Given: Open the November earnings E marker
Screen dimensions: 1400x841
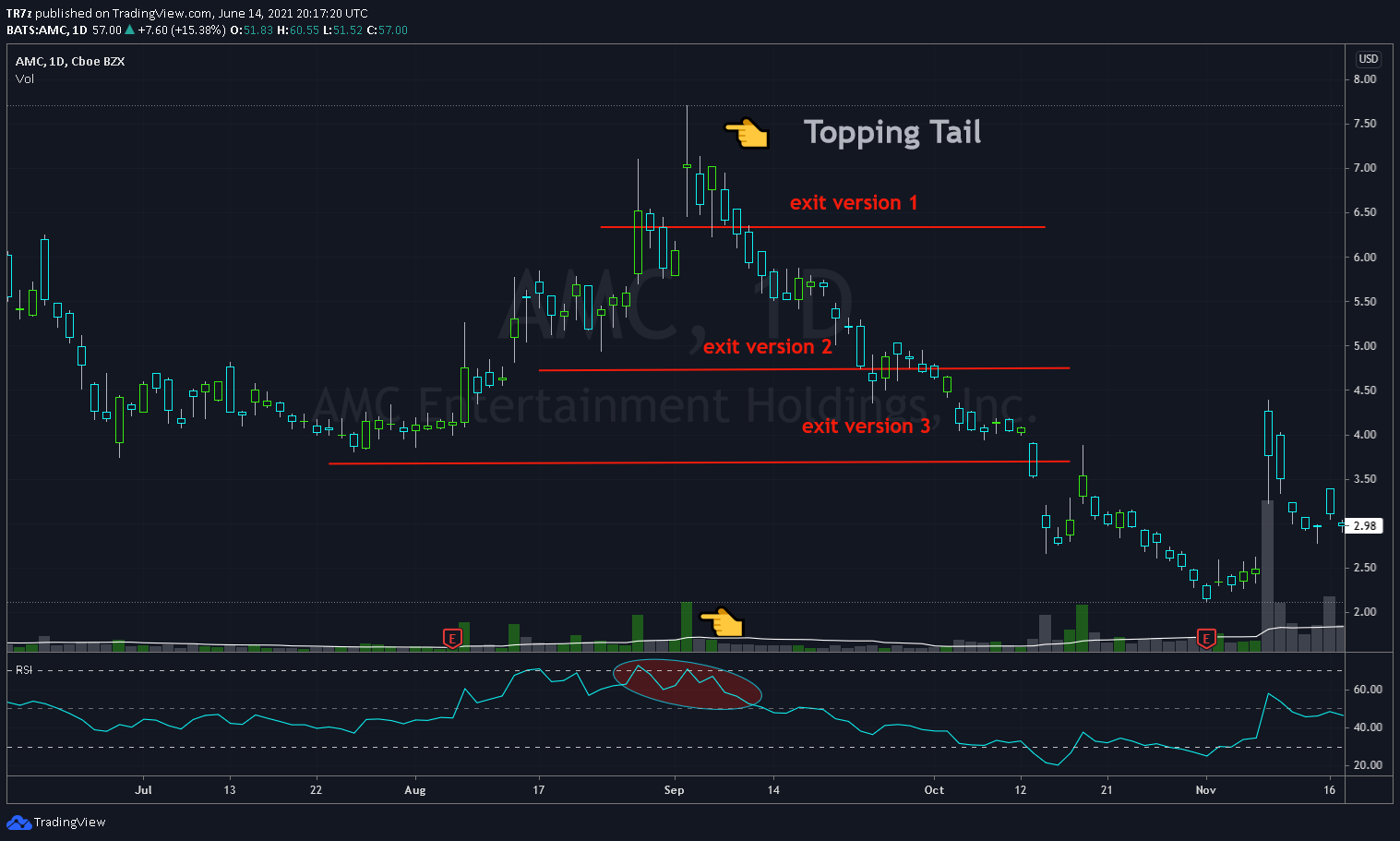Looking at the screenshot, I should coord(1206,638).
